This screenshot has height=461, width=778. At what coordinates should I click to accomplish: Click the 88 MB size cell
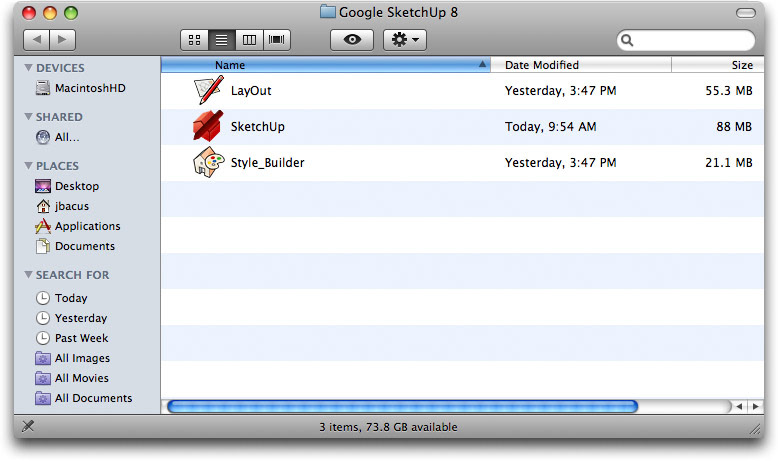pyautogui.click(x=734, y=127)
